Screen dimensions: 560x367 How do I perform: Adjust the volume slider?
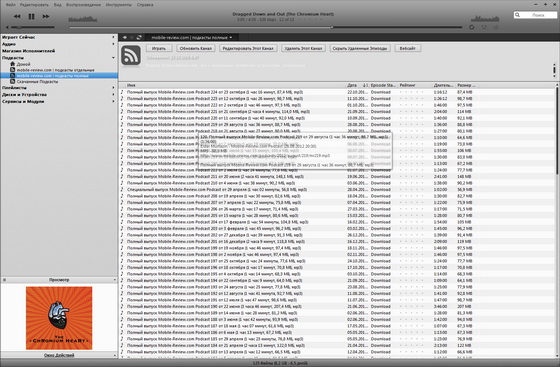click(32, 27)
